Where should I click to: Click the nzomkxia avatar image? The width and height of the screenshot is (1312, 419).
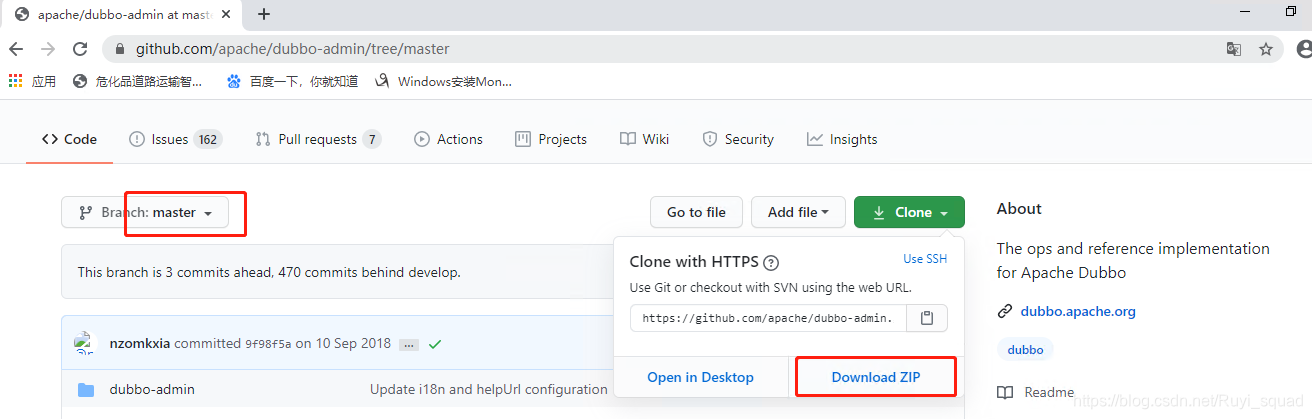84,343
